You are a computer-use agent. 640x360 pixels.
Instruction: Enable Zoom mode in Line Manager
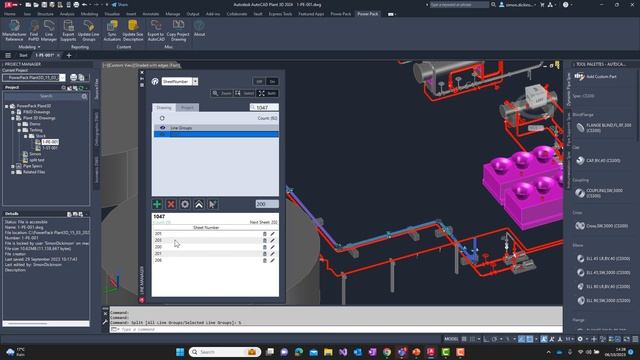tap(222, 93)
